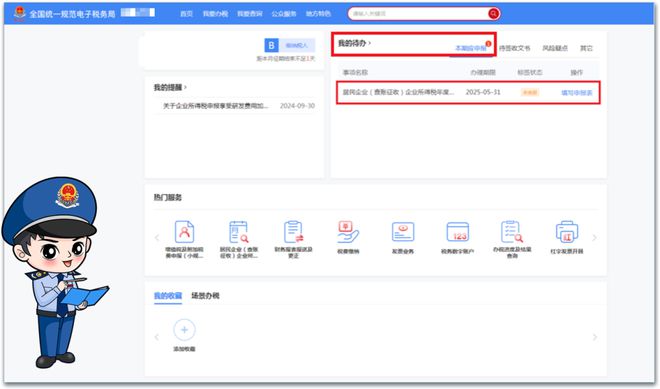This screenshot has width=660, height=389.
Task: Click 填写申报表 link in todo row
Action: click(x=577, y=93)
